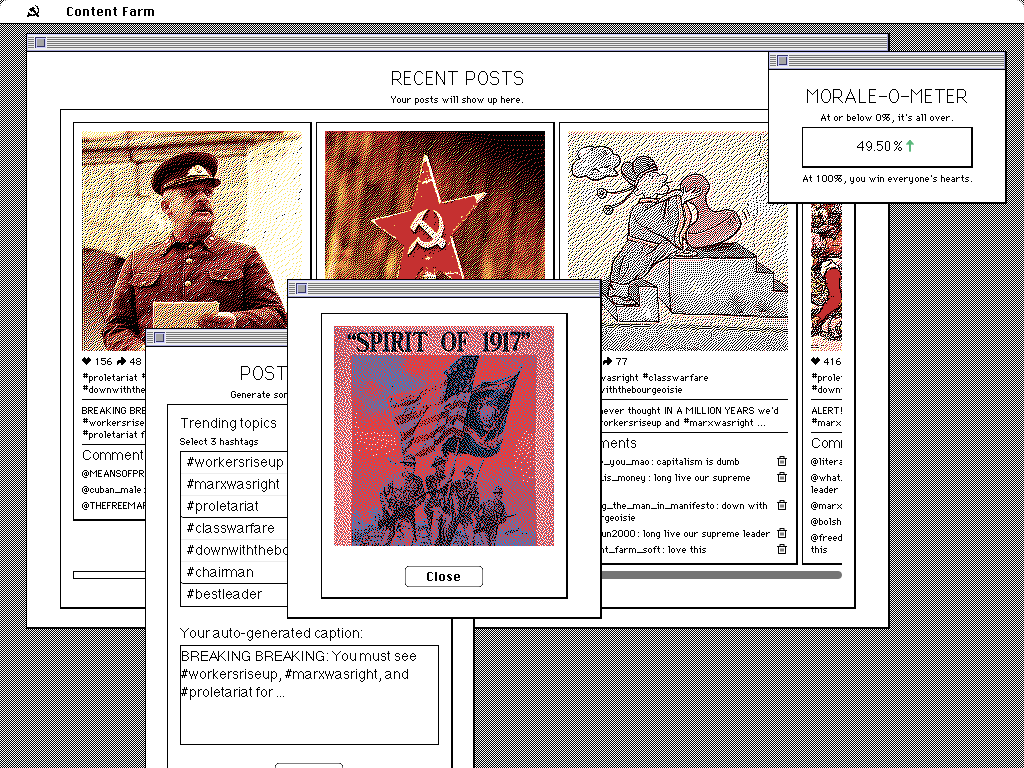Image resolution: width=1024 pixels, height=768 pixels.
Task: Click the '@cuban_male' comment
Action: click(112, 490)
